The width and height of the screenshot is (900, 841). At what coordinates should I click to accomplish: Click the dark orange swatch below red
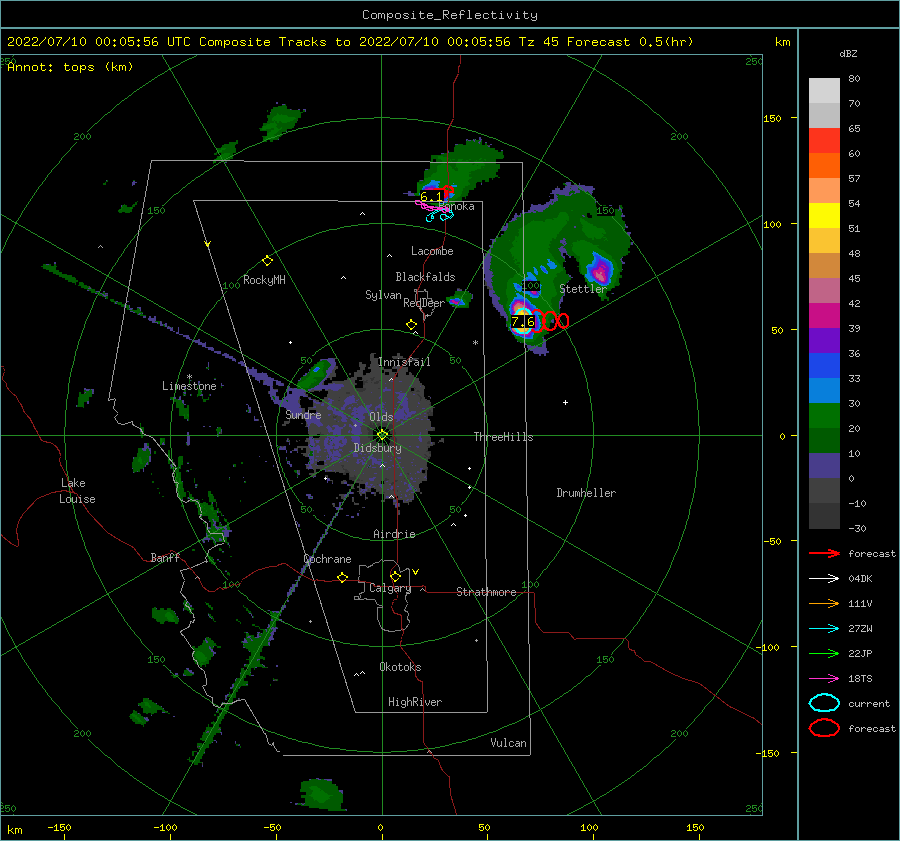click(824, 165)
